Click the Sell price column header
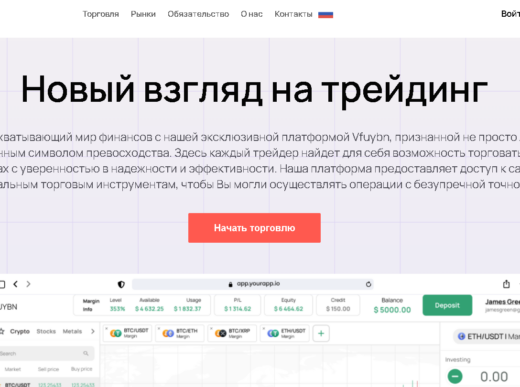Image resolution: width=520 pixels, height=387 pixels. point(48,369)
